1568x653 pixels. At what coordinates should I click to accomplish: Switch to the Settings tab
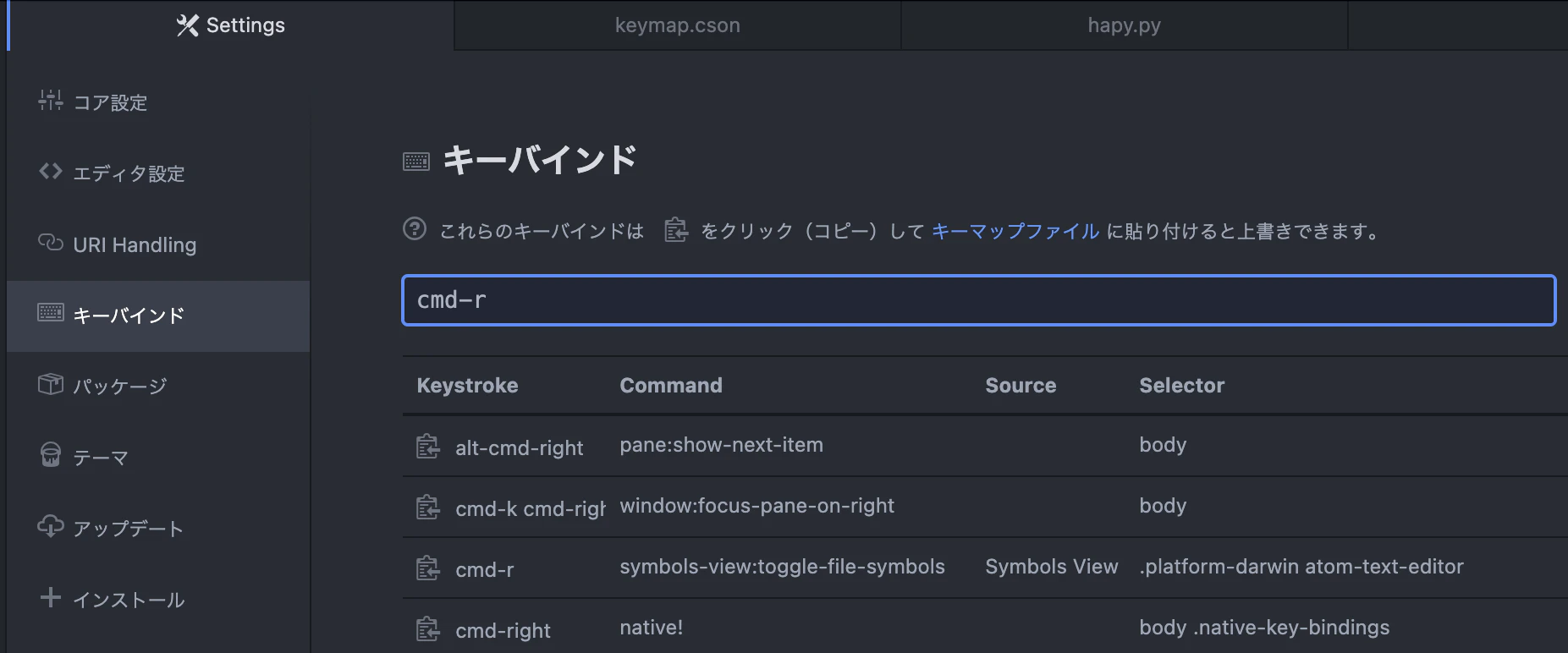point(230,25)
